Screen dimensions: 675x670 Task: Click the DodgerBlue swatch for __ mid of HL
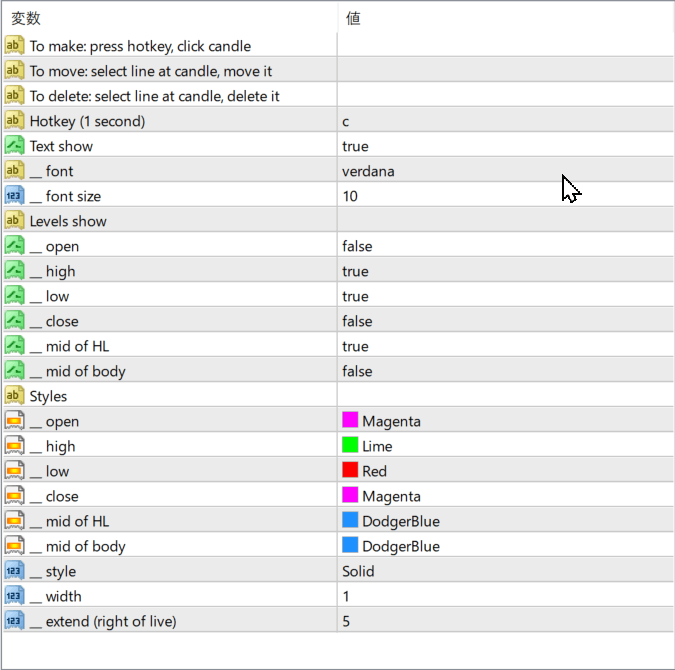coord(350,521)
